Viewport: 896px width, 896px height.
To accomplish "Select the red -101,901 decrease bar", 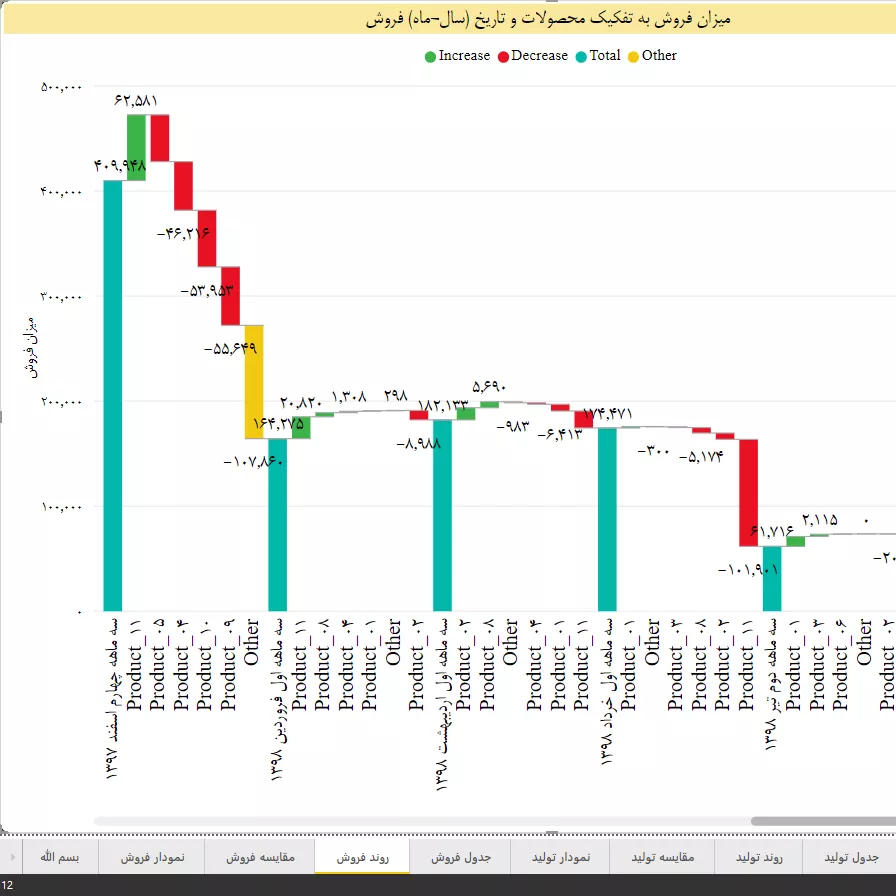I will pyautogui.click(x=748, y=492).
